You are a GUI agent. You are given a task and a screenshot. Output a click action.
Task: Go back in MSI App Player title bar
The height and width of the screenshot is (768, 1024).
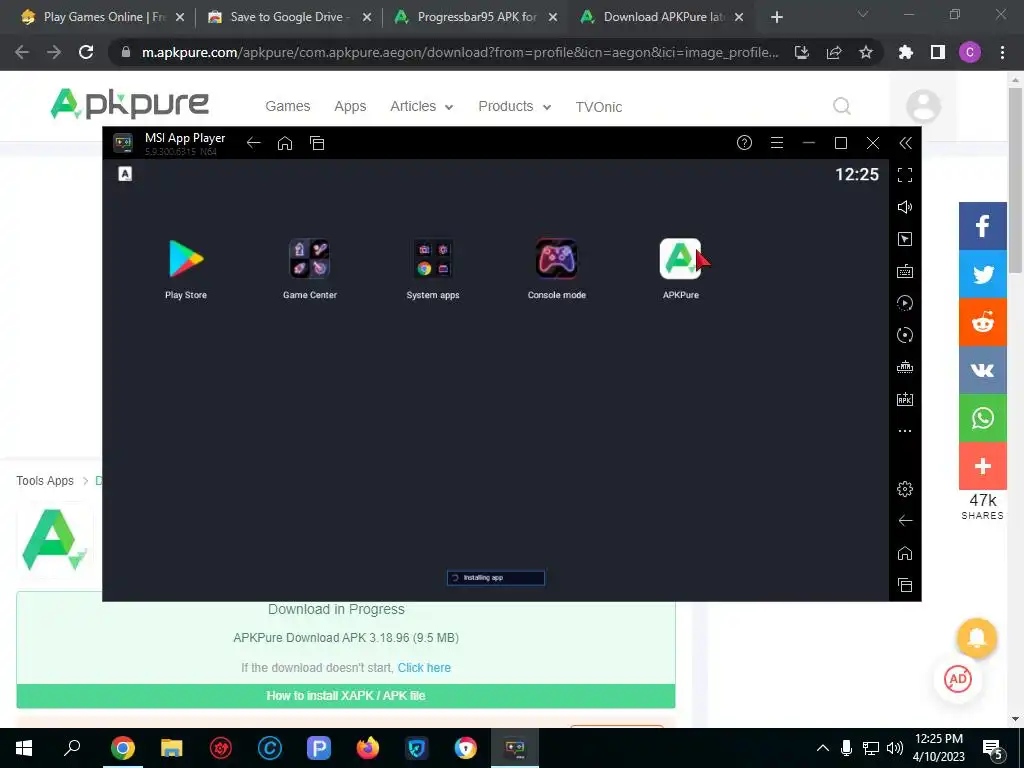click(253, 143)
